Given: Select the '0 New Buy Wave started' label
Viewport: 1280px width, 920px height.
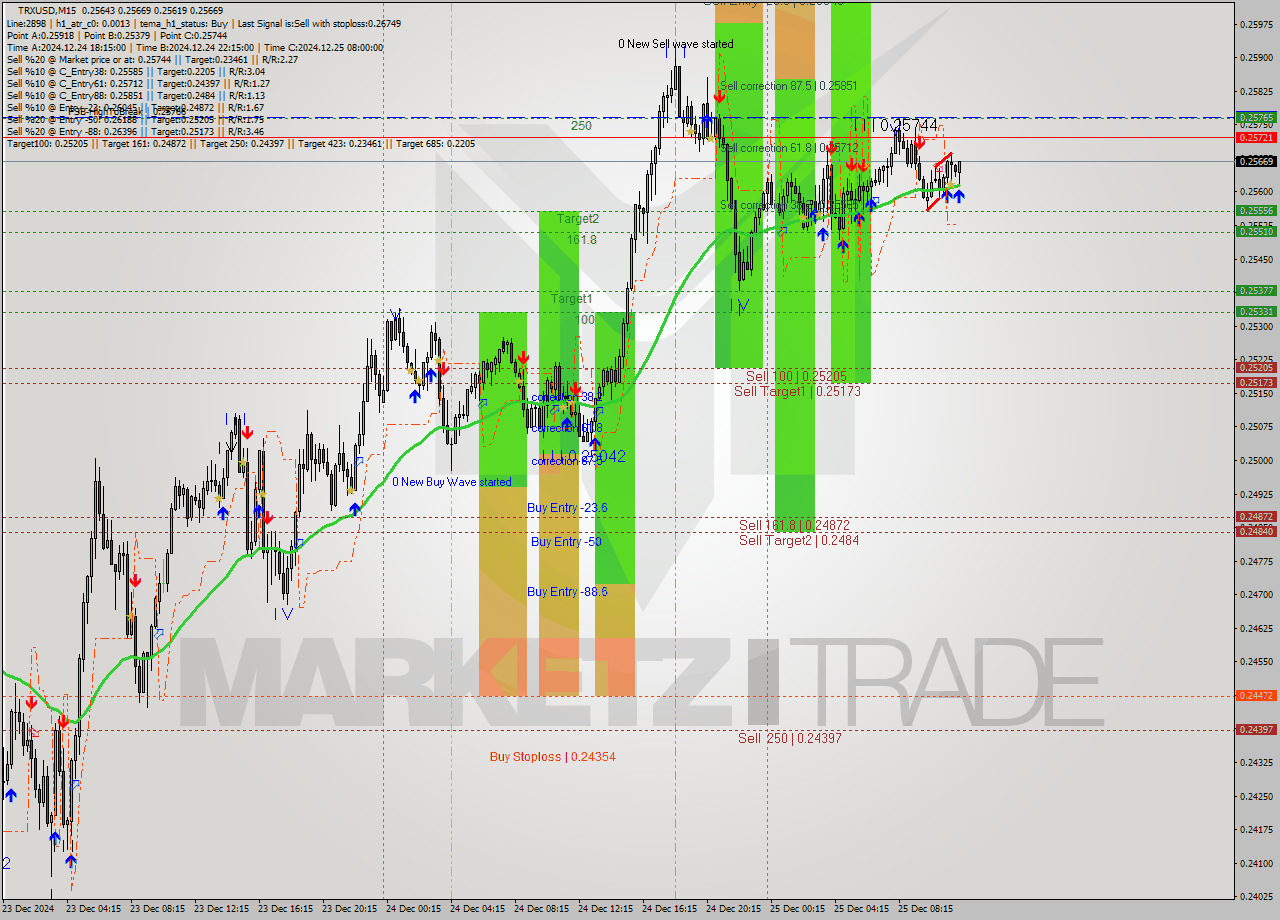Looking at the screenshot, I should (x=452, y=482).
